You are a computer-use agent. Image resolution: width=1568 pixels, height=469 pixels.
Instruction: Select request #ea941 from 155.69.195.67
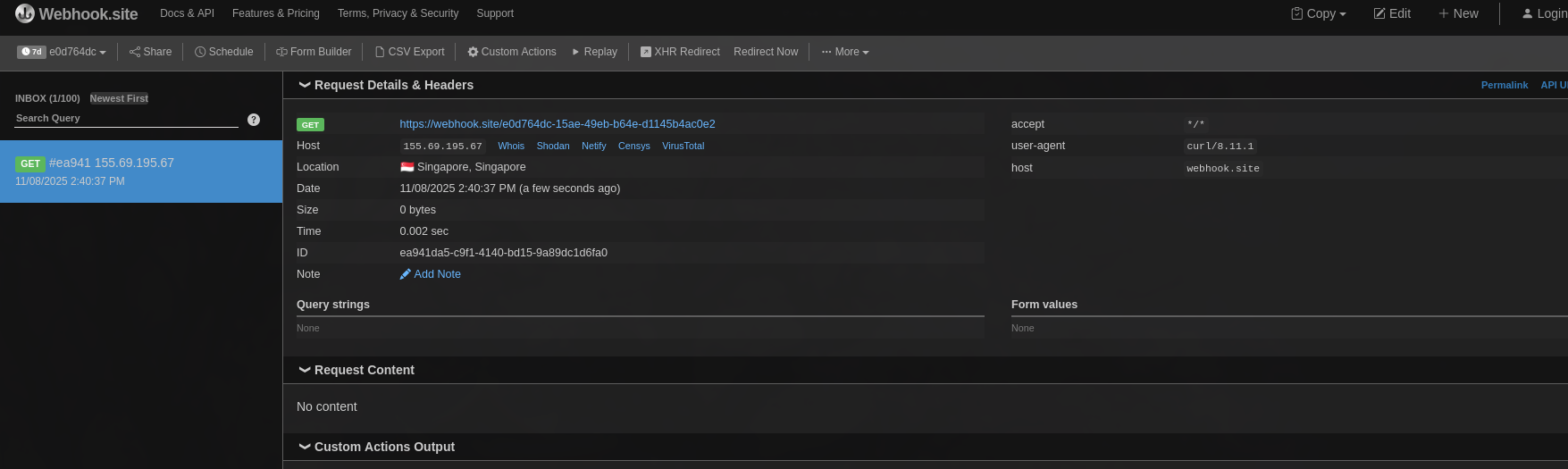click(x=141, y=172)
